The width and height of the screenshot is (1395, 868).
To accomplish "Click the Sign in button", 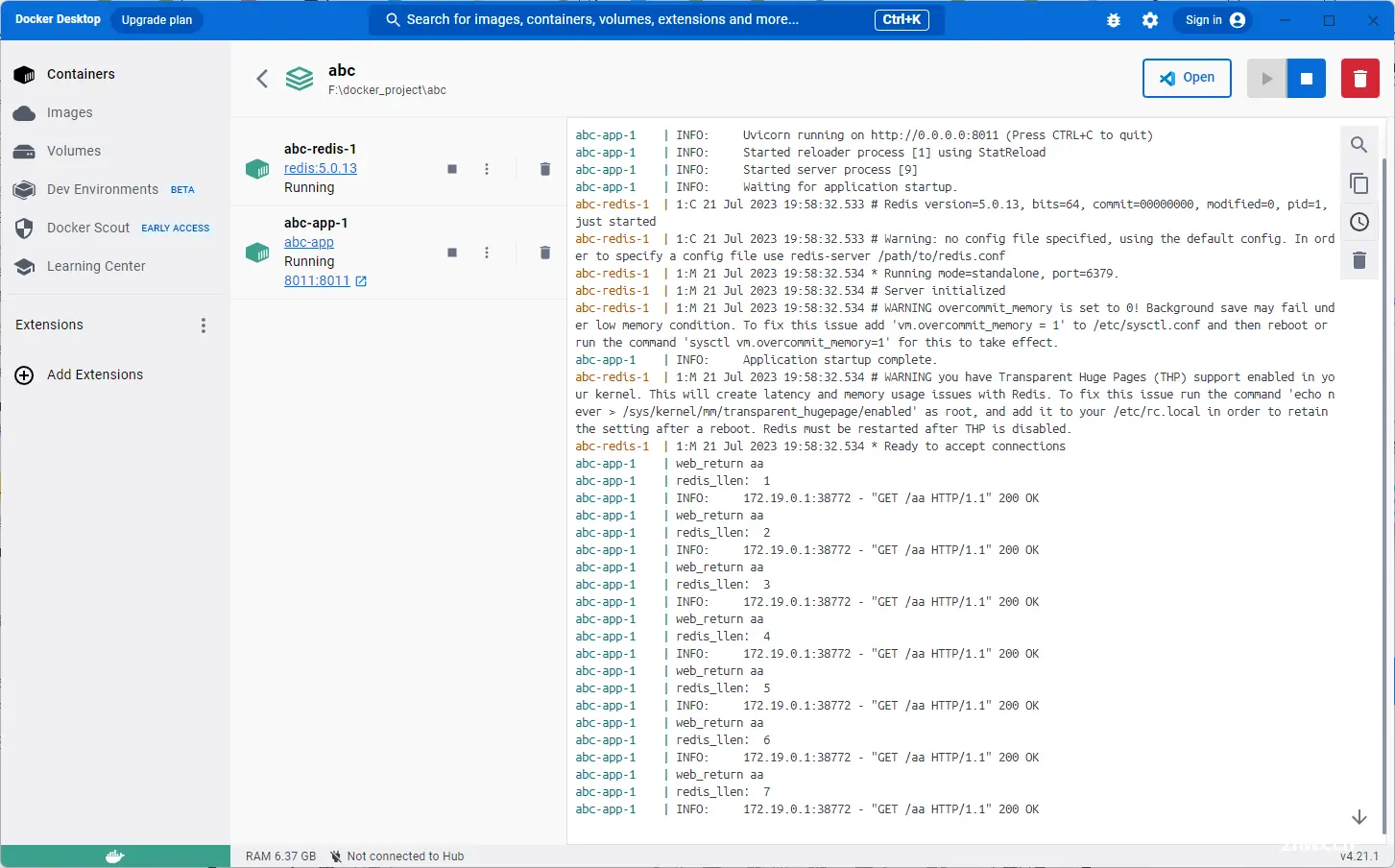I will click(x=1214, y=20).
